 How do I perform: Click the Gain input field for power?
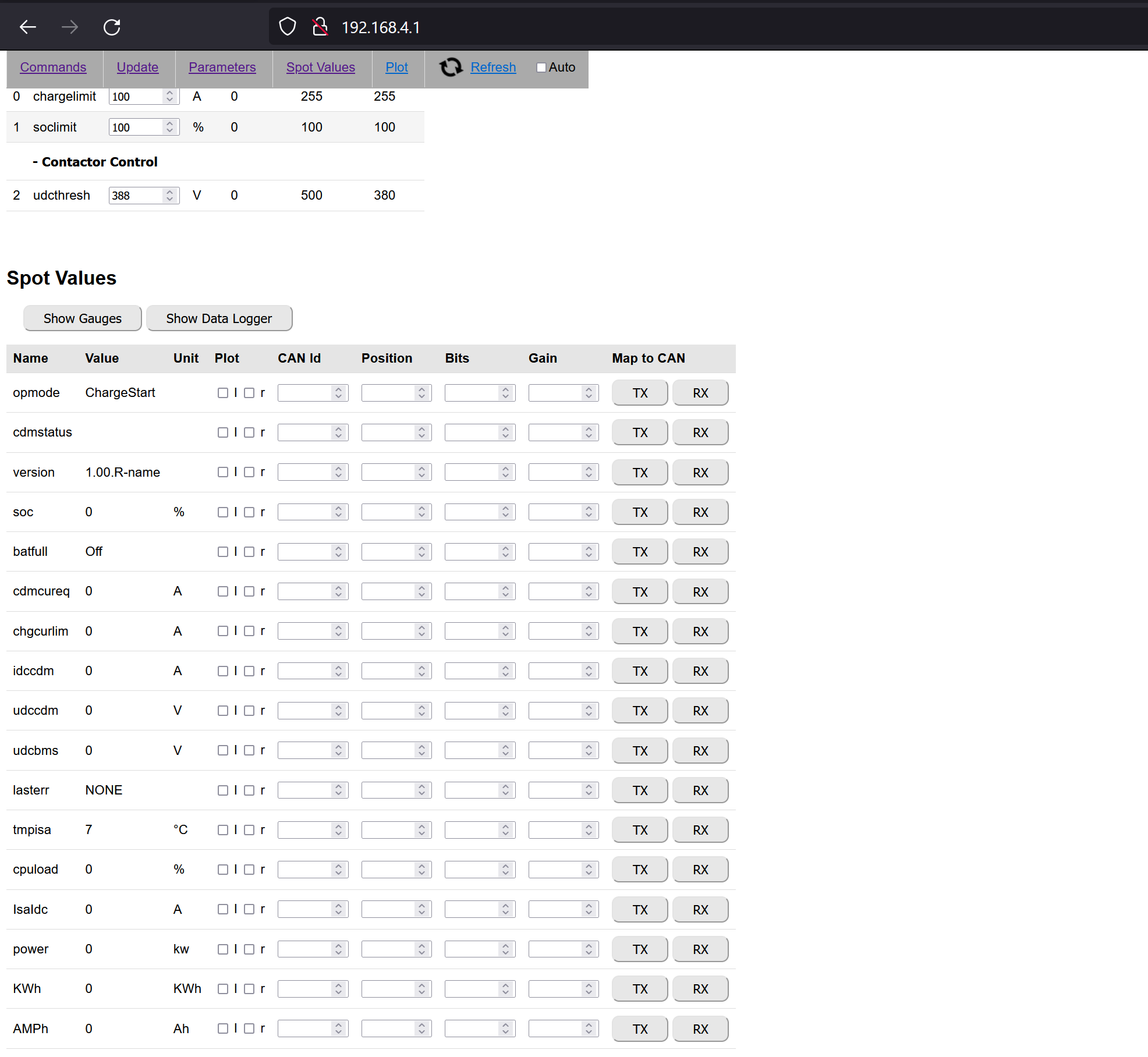555,949
